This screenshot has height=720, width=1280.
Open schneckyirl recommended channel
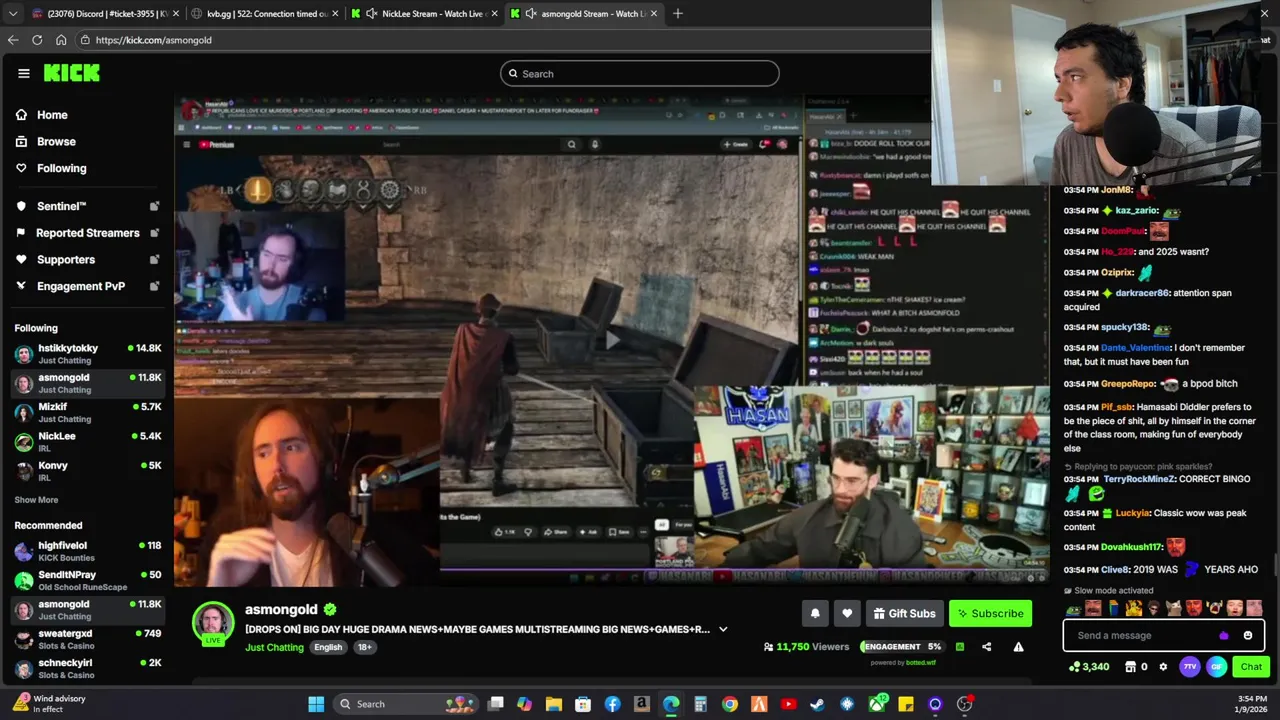coord(87,668)
